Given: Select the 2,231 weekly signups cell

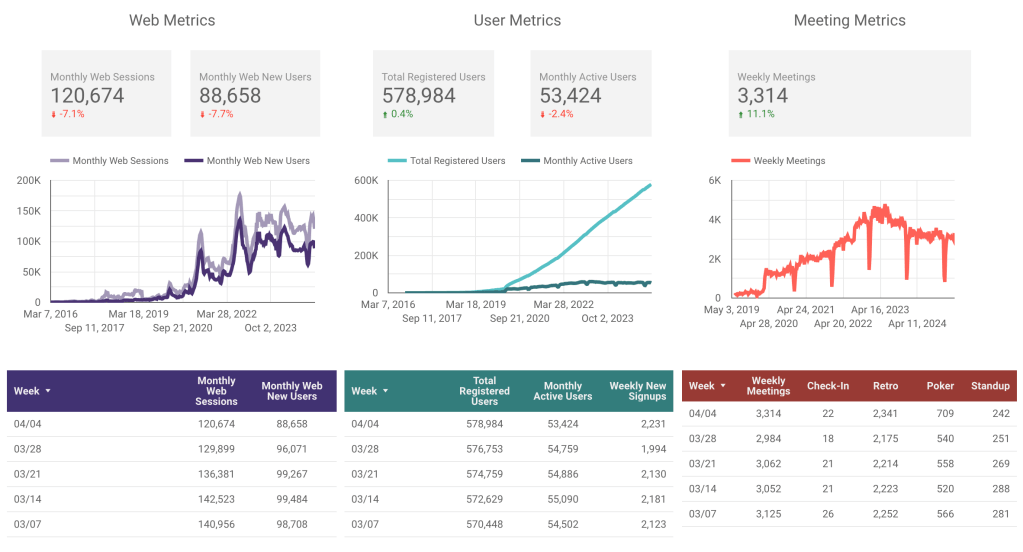Looking at the screenshot, I should click(653, 424).
